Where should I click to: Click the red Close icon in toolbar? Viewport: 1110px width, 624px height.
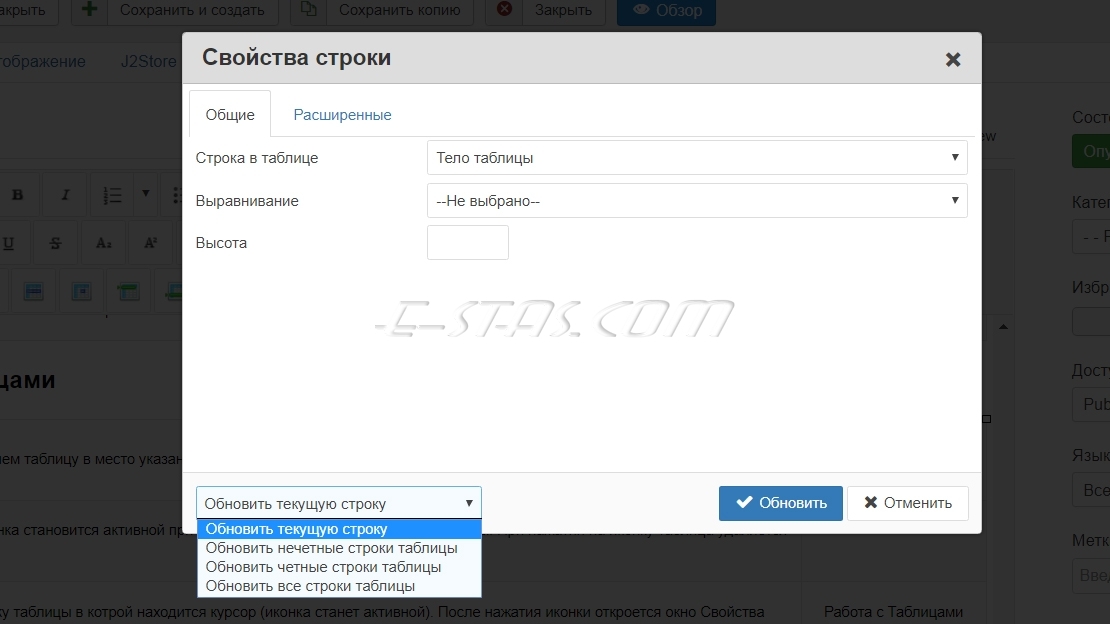coord(504,9)
